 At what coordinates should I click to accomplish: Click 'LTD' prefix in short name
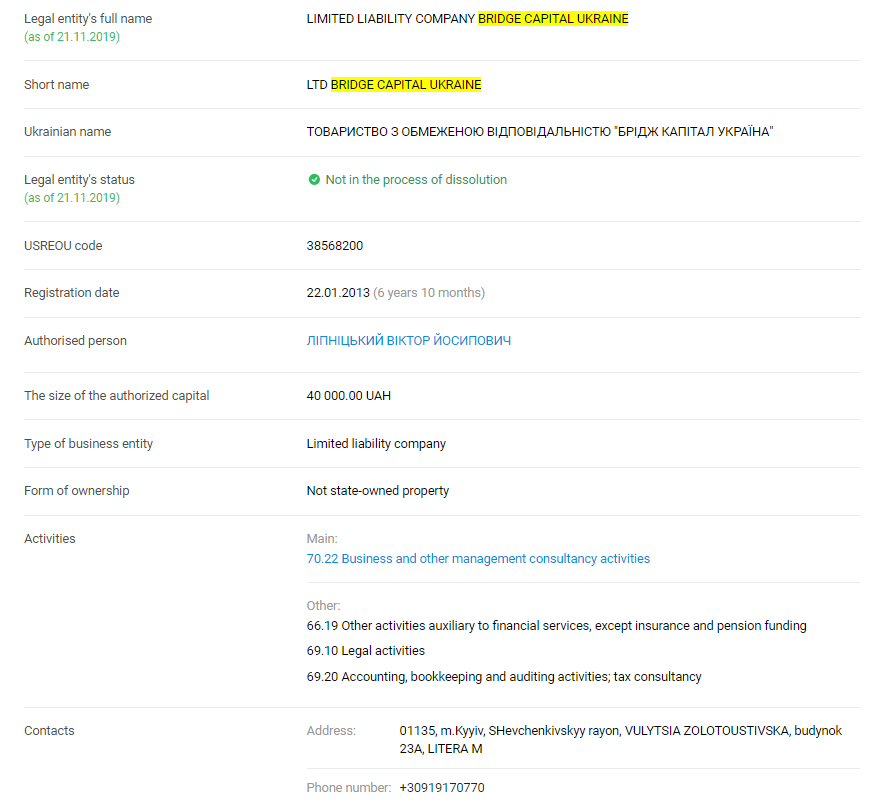317,85
